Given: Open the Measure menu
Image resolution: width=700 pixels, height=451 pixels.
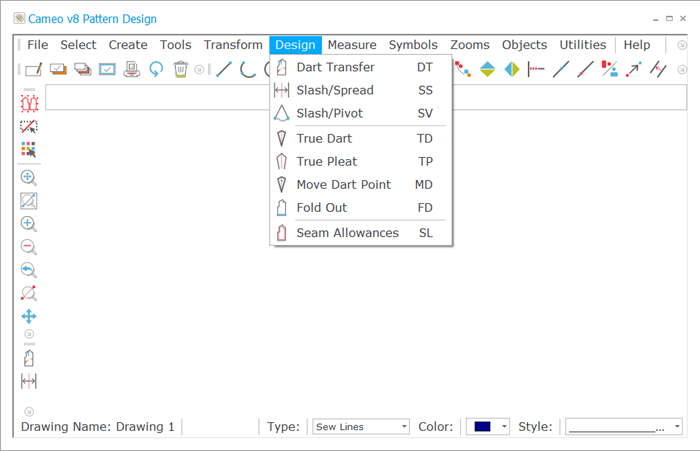Looking at the screenshot, I should (352, 45).
